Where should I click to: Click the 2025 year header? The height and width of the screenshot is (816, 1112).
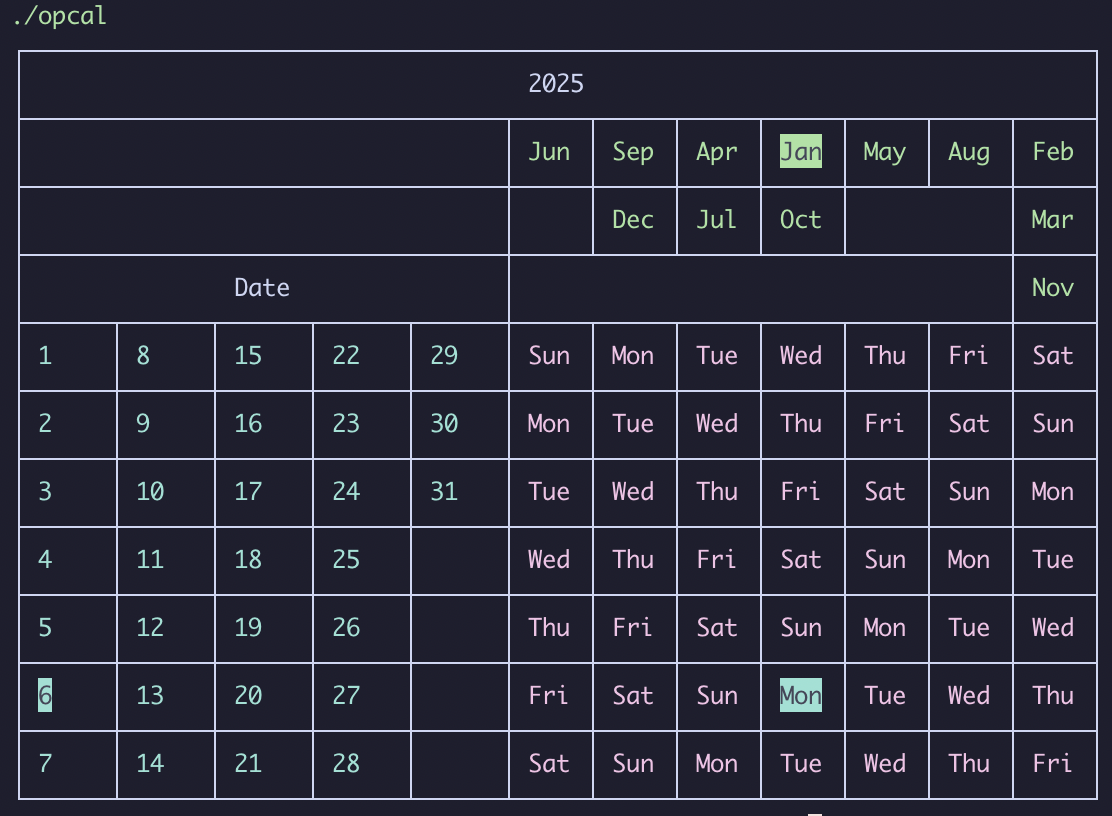pos(556,84)
